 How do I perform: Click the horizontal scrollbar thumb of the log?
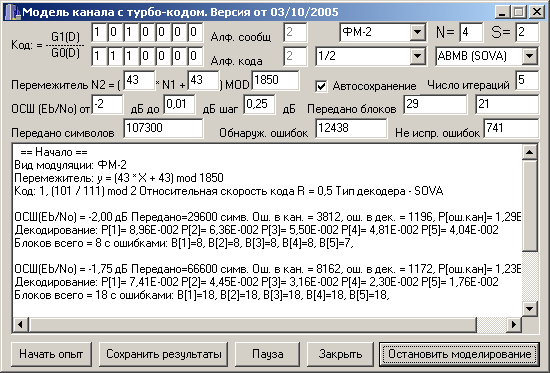point(253,325)
